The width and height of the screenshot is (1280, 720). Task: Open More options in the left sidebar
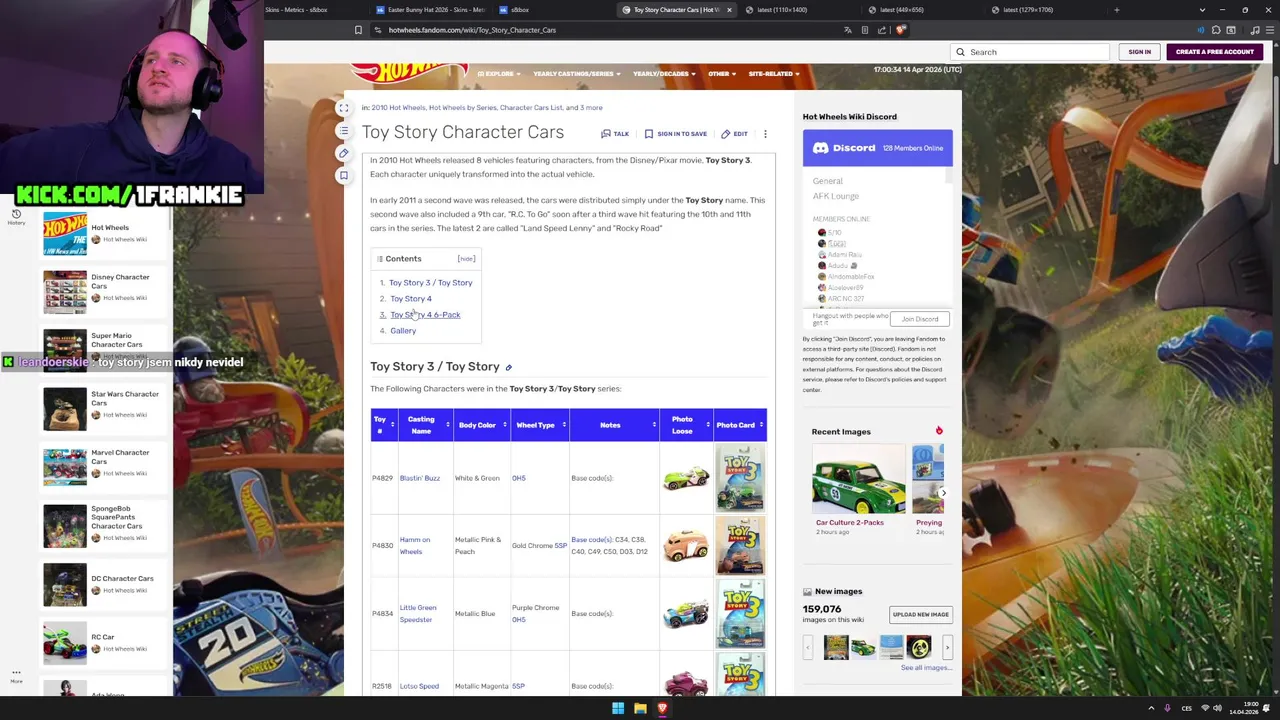pos(16,676)
